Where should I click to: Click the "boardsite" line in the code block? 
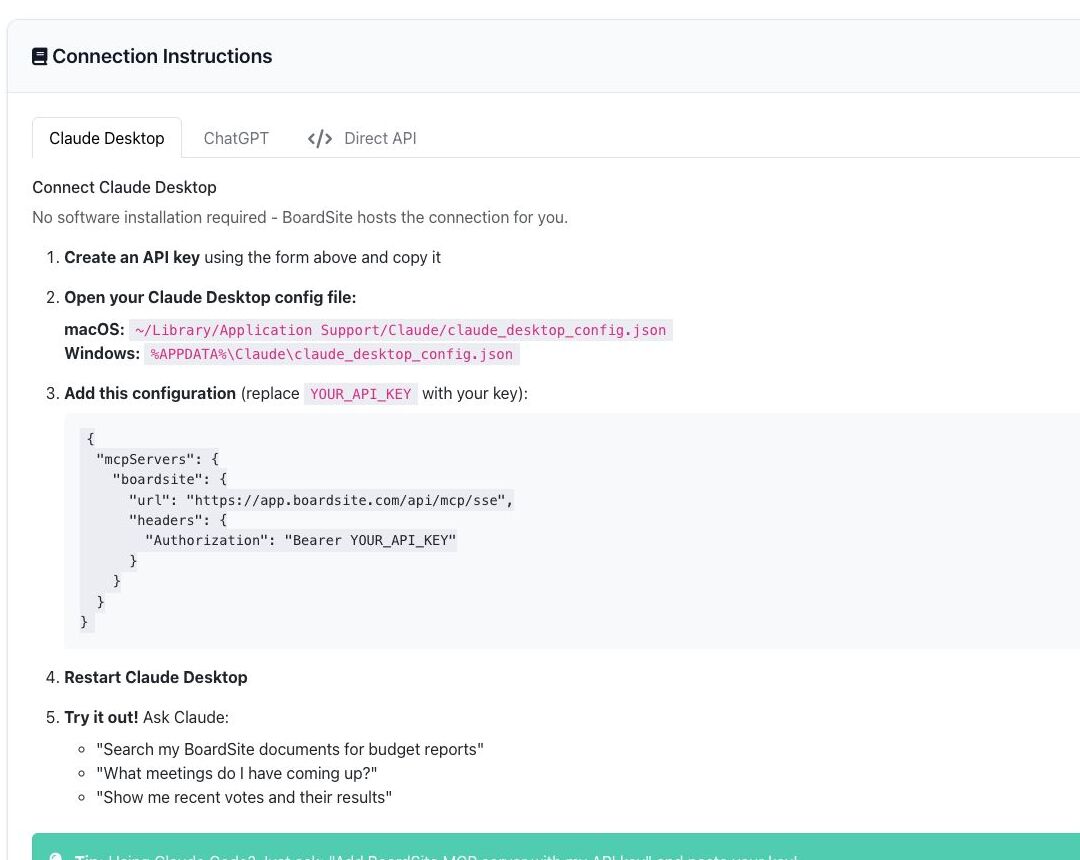tap(169, 479)
